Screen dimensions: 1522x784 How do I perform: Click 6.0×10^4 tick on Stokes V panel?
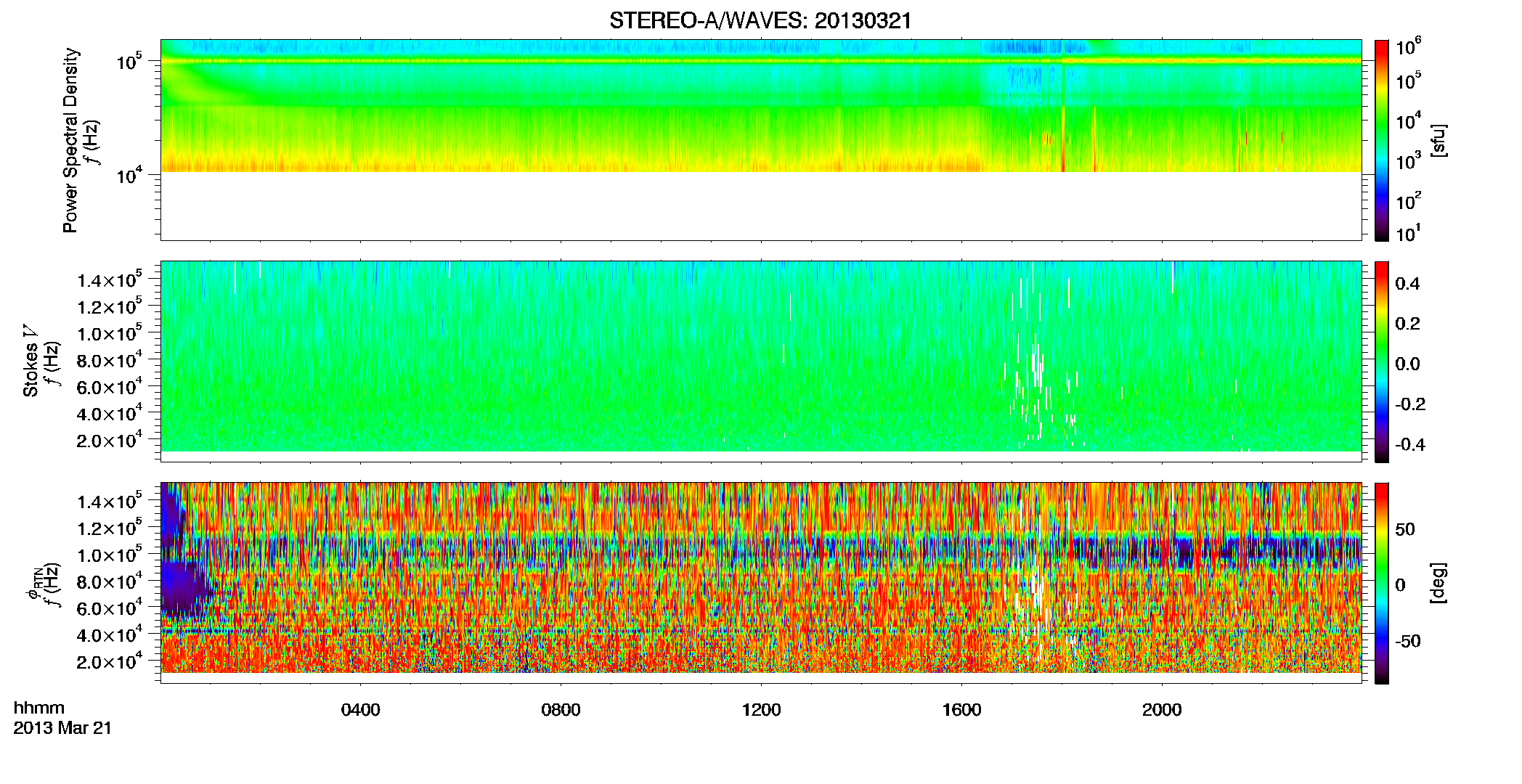click(110, 386)
